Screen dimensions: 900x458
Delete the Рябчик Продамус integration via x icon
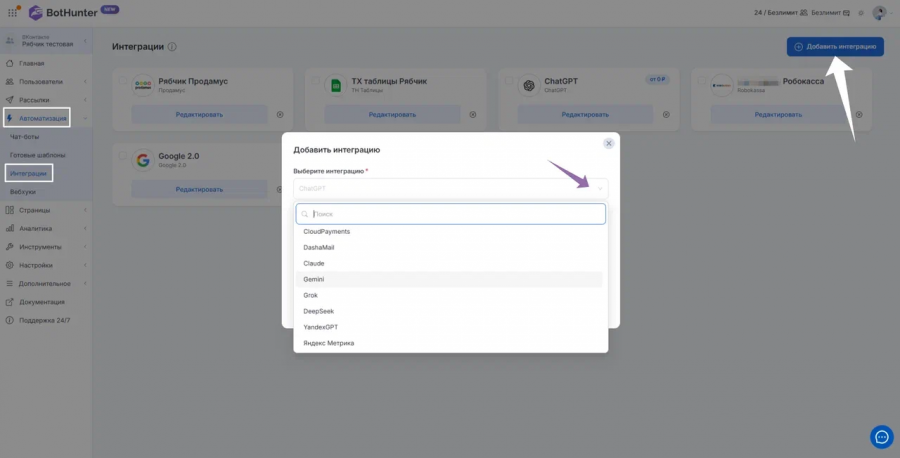coord(280,114)
